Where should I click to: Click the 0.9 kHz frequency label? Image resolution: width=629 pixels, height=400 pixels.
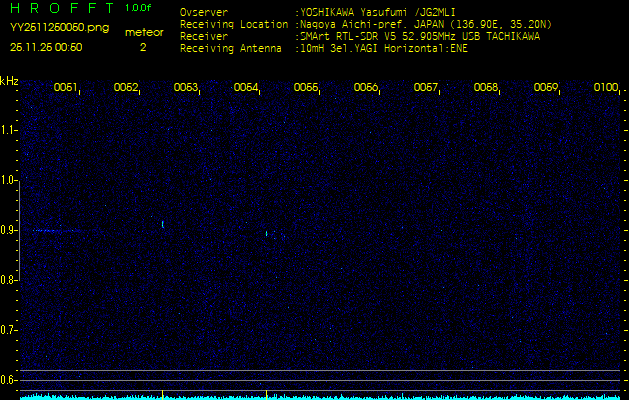(x=7, y=230)
